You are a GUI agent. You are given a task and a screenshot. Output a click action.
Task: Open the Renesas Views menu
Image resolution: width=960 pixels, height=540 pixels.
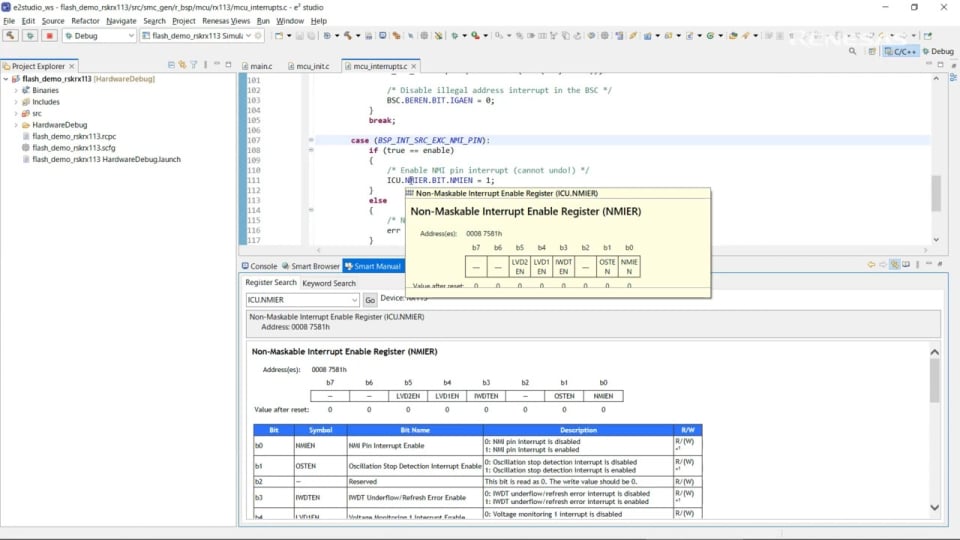coord(226,20)
